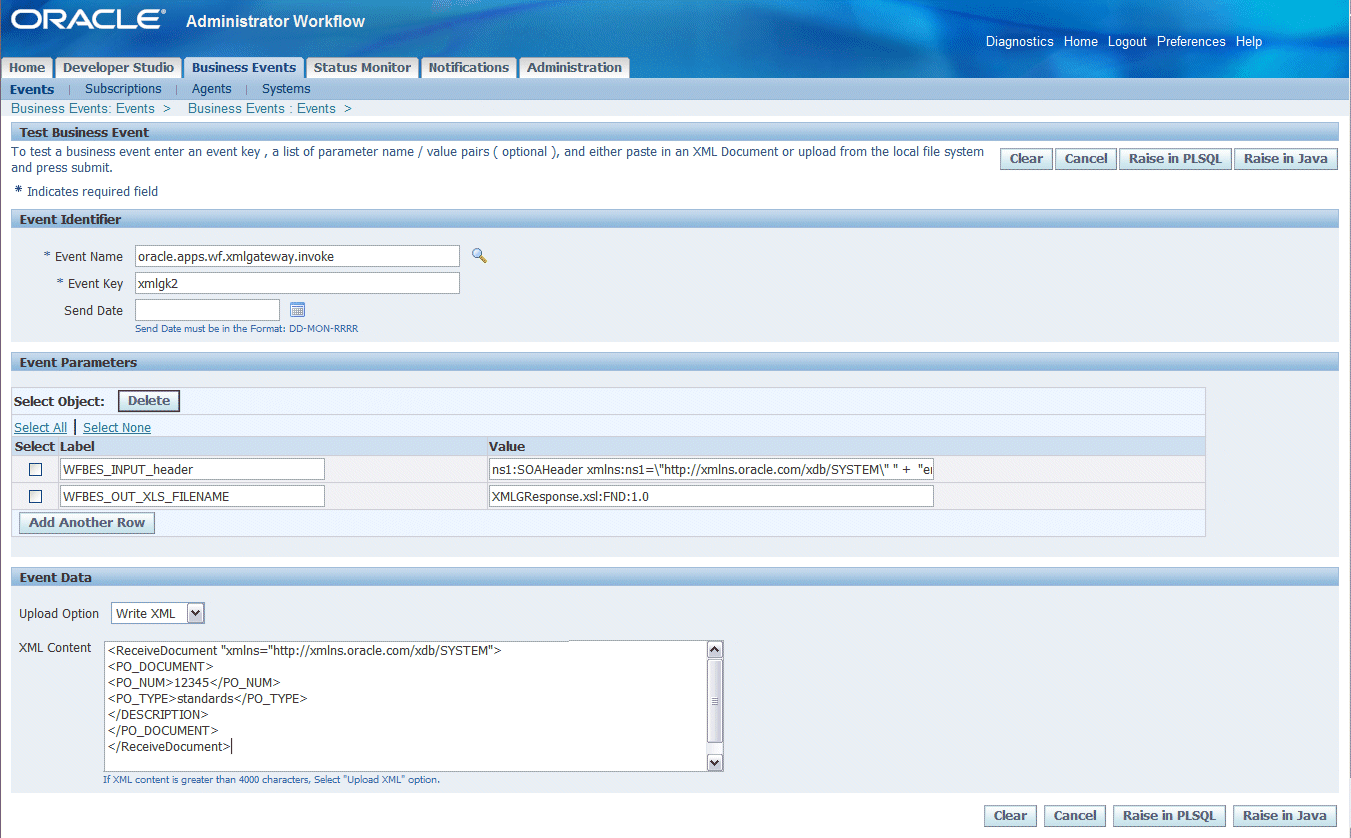The image size is (1351, 838).
Task: Tick the WFBES_INPUT_header row checkbox
Action: click(35, 469)
